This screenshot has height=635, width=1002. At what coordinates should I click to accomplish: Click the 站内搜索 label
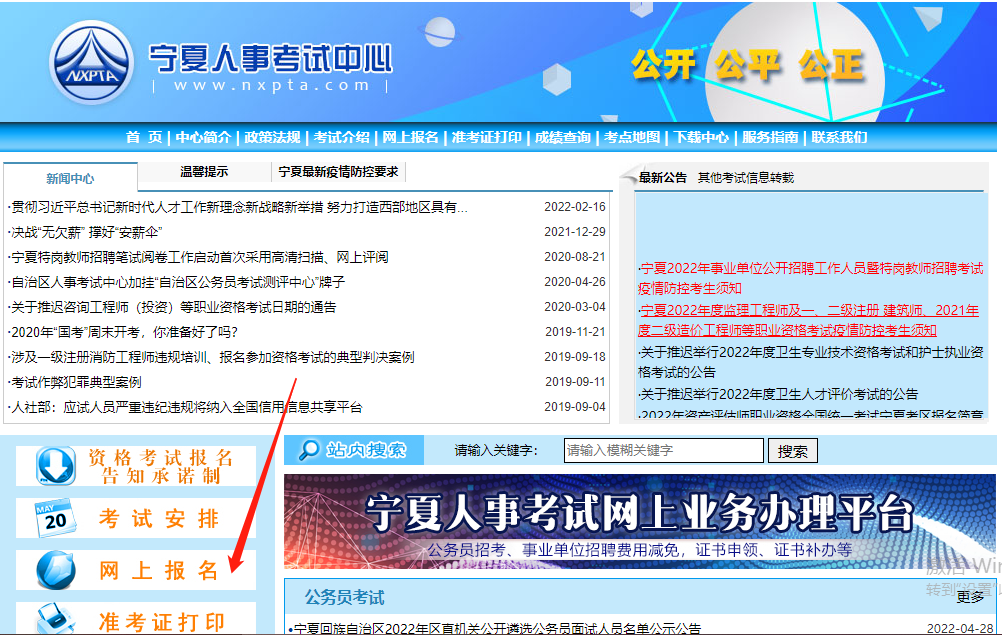pyautogui.click(x=366, y=450)
